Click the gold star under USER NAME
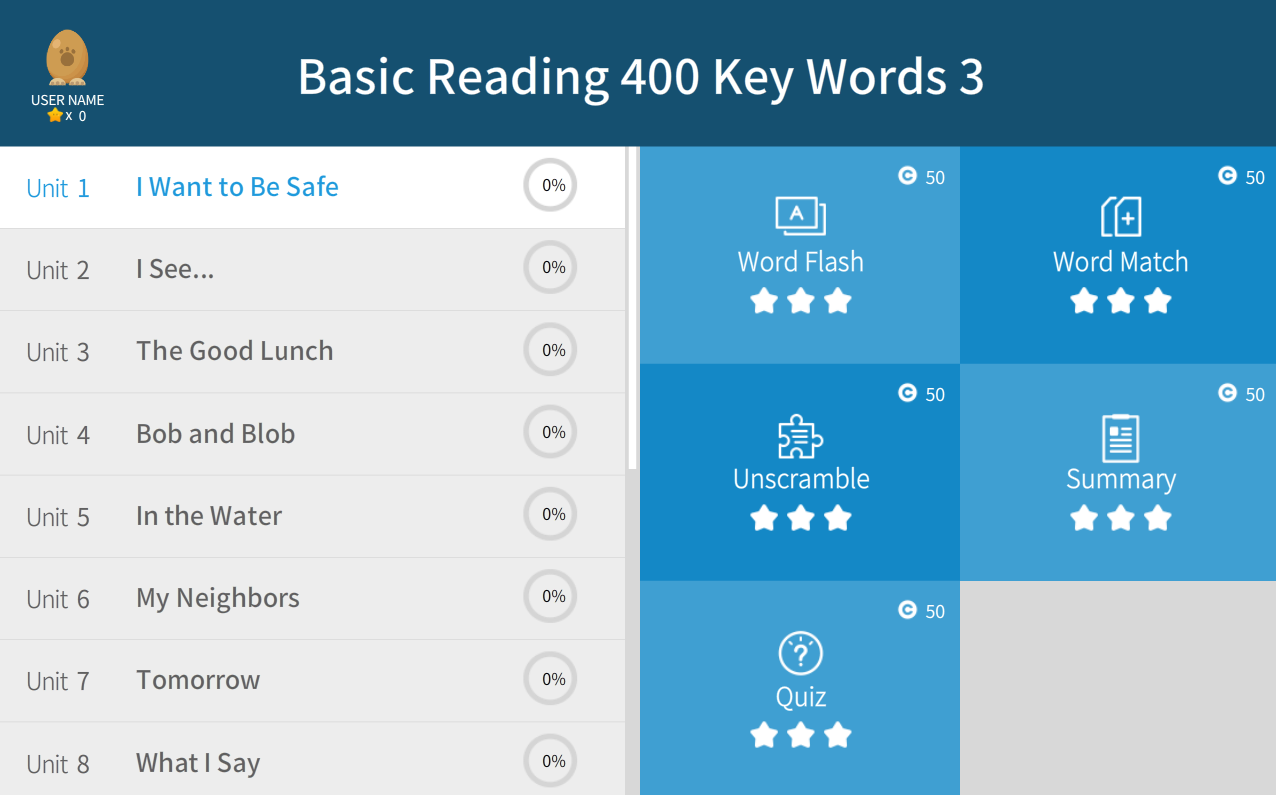This screenshot has width=1276, height=795. [55, 116]
